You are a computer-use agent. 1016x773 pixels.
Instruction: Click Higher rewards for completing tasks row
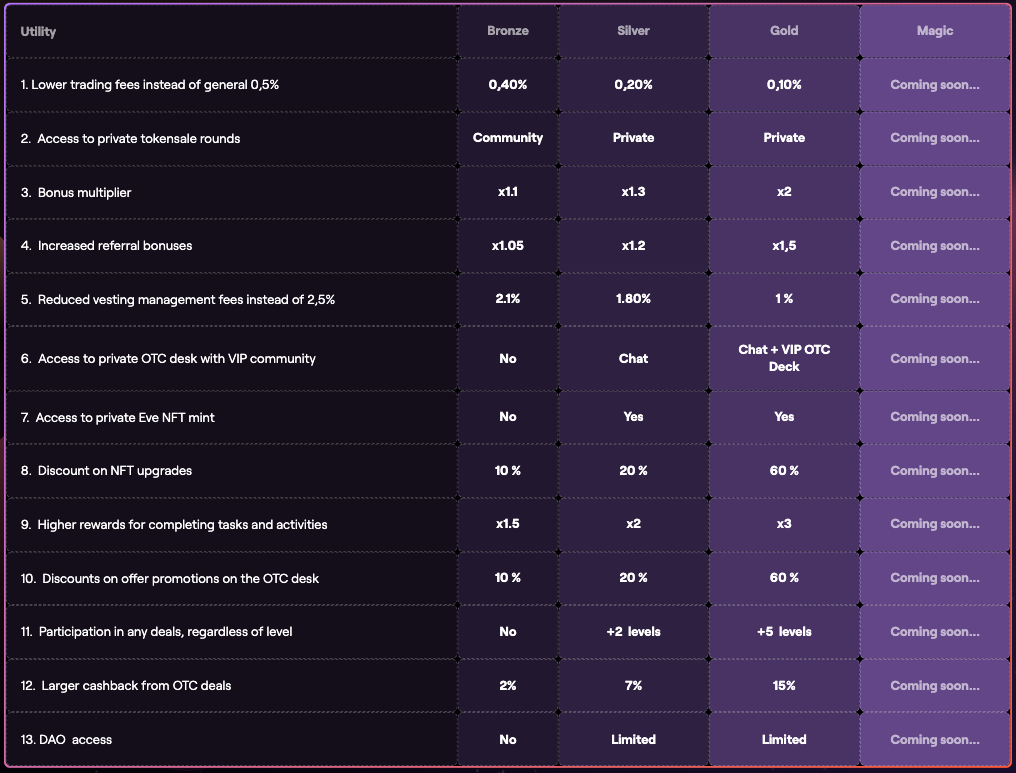click(x=507, y=524)
